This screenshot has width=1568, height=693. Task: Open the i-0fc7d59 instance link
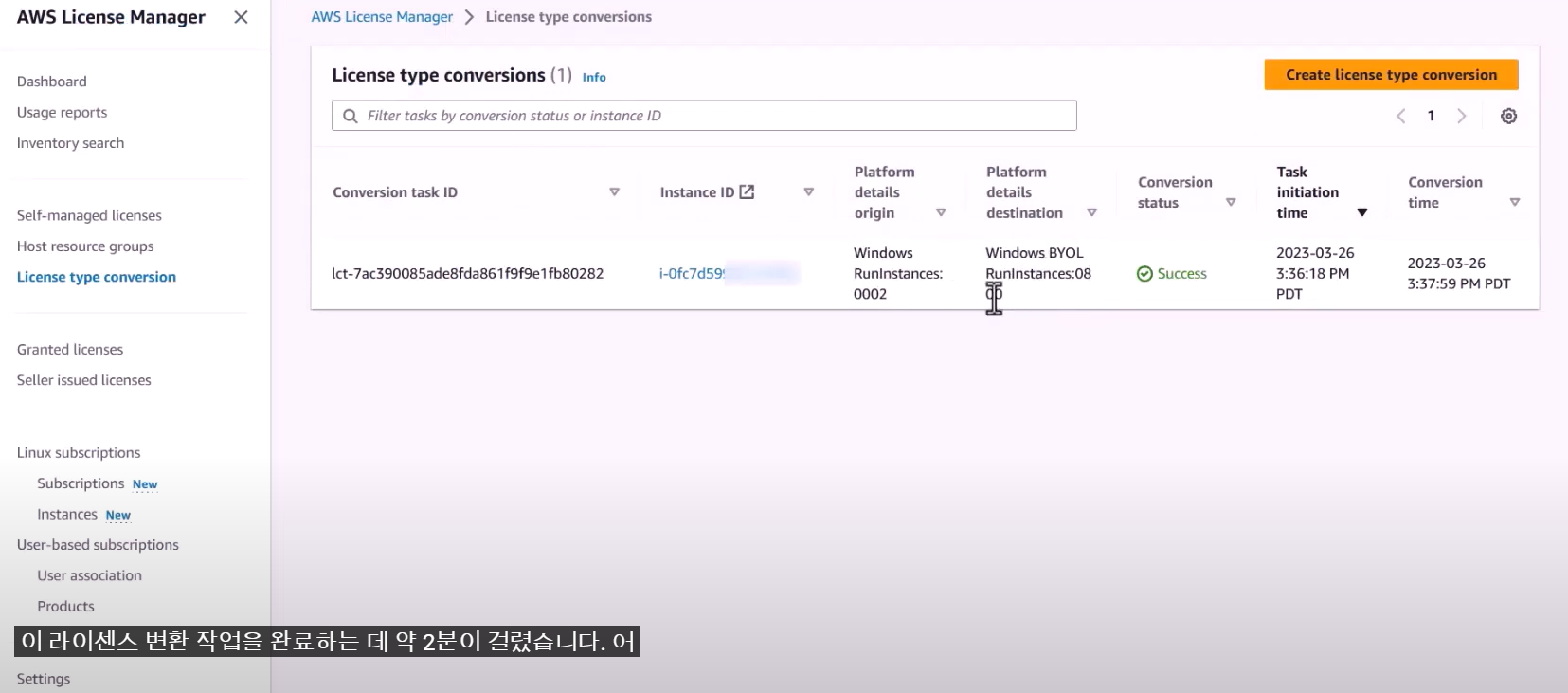click(730, 274)
